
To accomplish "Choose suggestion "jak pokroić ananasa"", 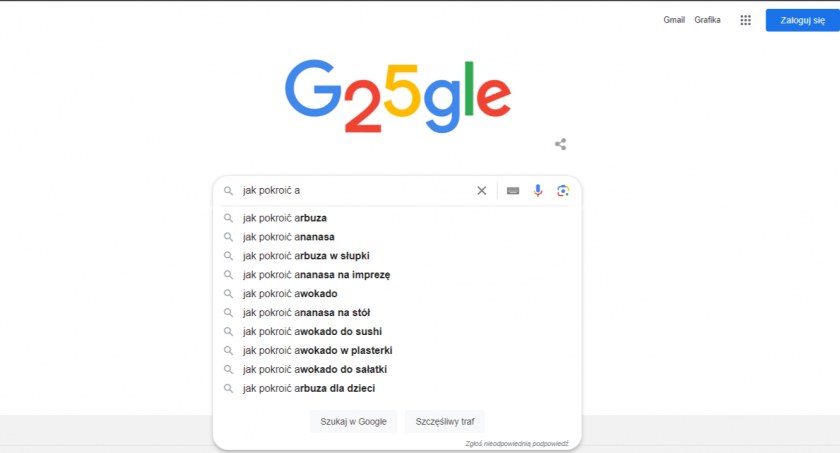I will [x=289, y=236].
